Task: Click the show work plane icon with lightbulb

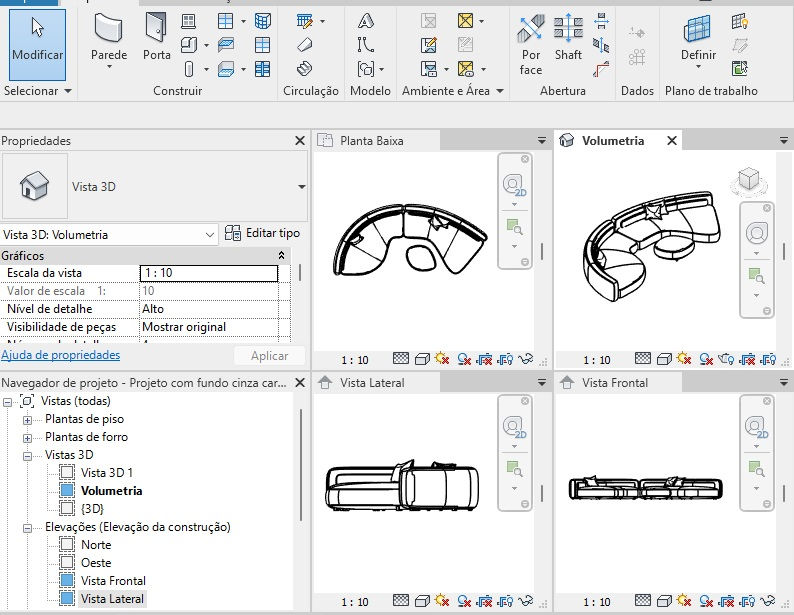Action: [740, 21]
